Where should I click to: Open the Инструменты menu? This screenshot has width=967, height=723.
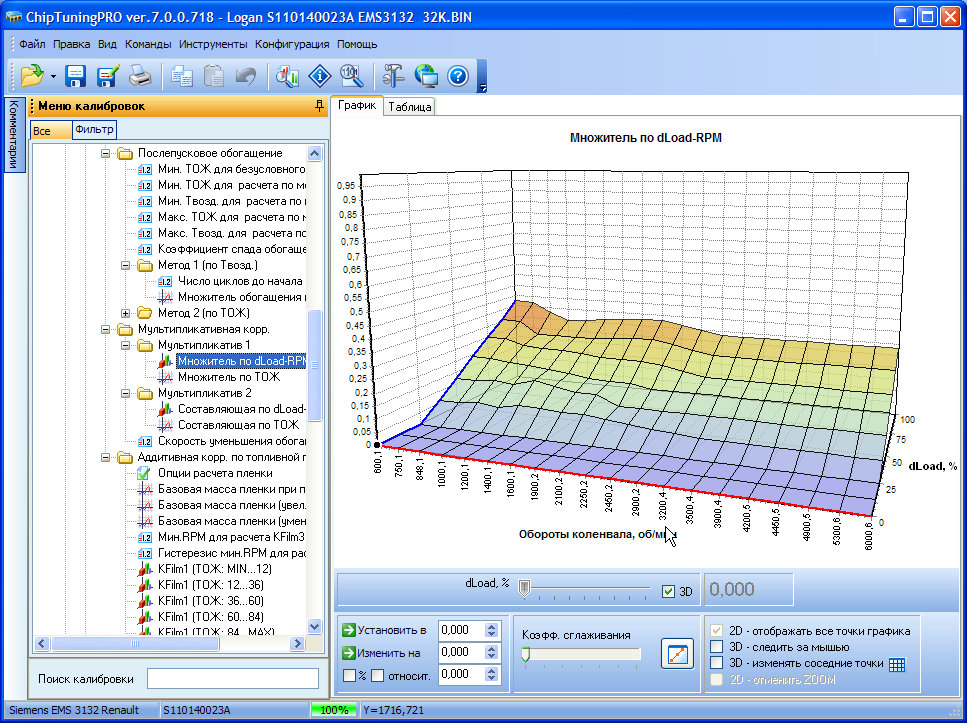pyautogui.click(x=213, y=44)
